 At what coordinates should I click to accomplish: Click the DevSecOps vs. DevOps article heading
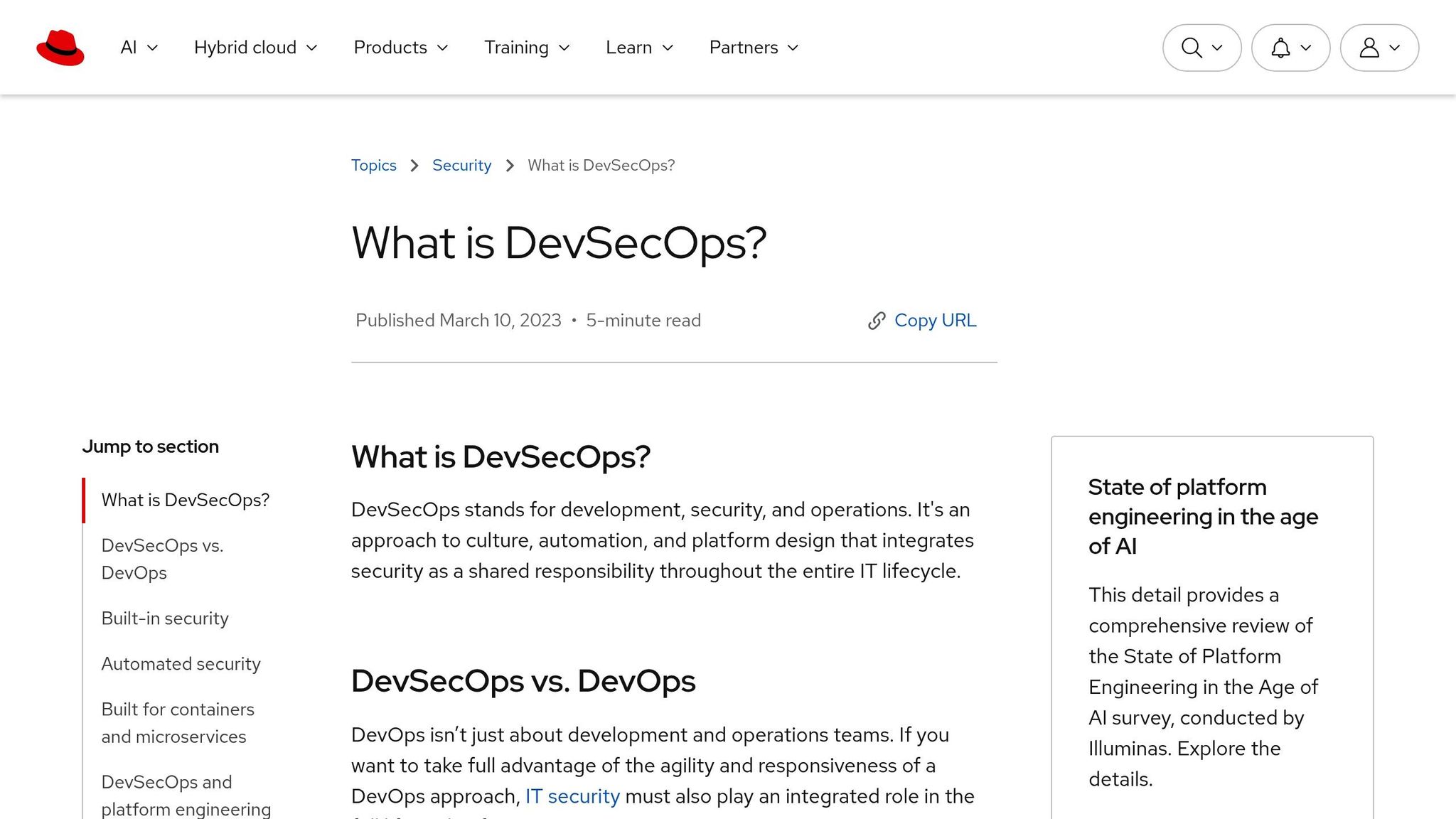[523, 681]
